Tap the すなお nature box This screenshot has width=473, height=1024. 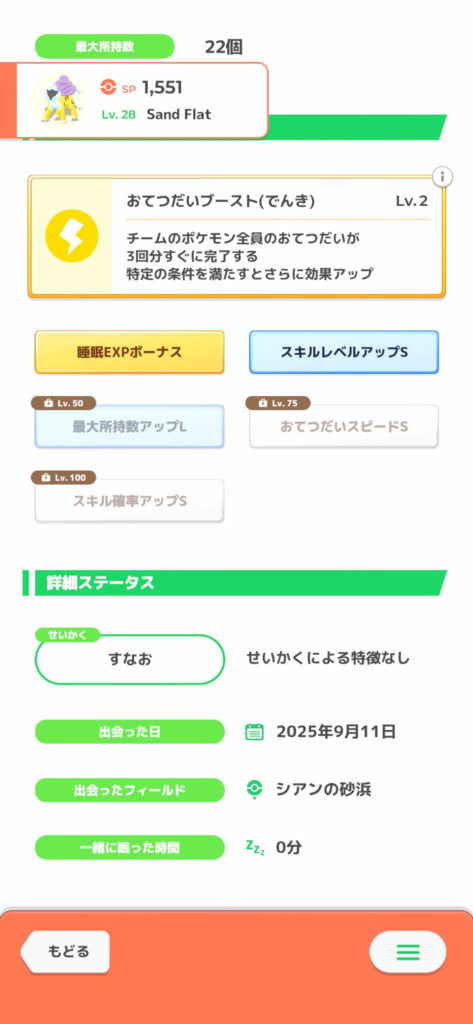tap(129, 659)
